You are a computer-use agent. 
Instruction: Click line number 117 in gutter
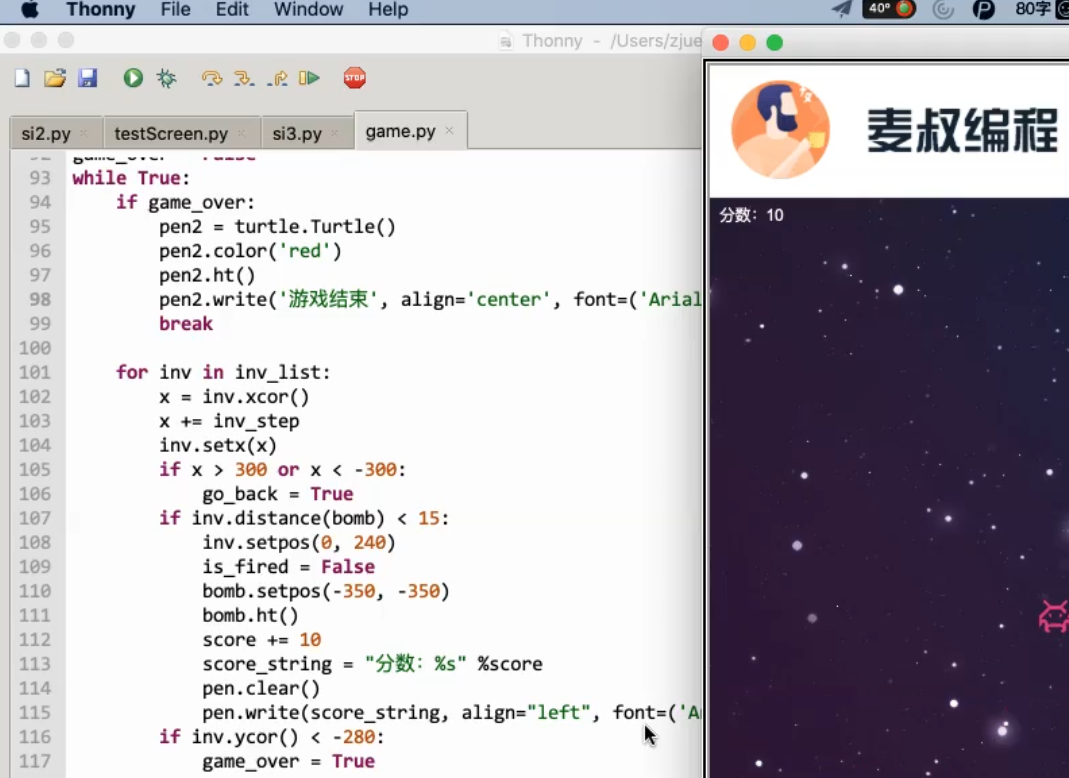35,762
